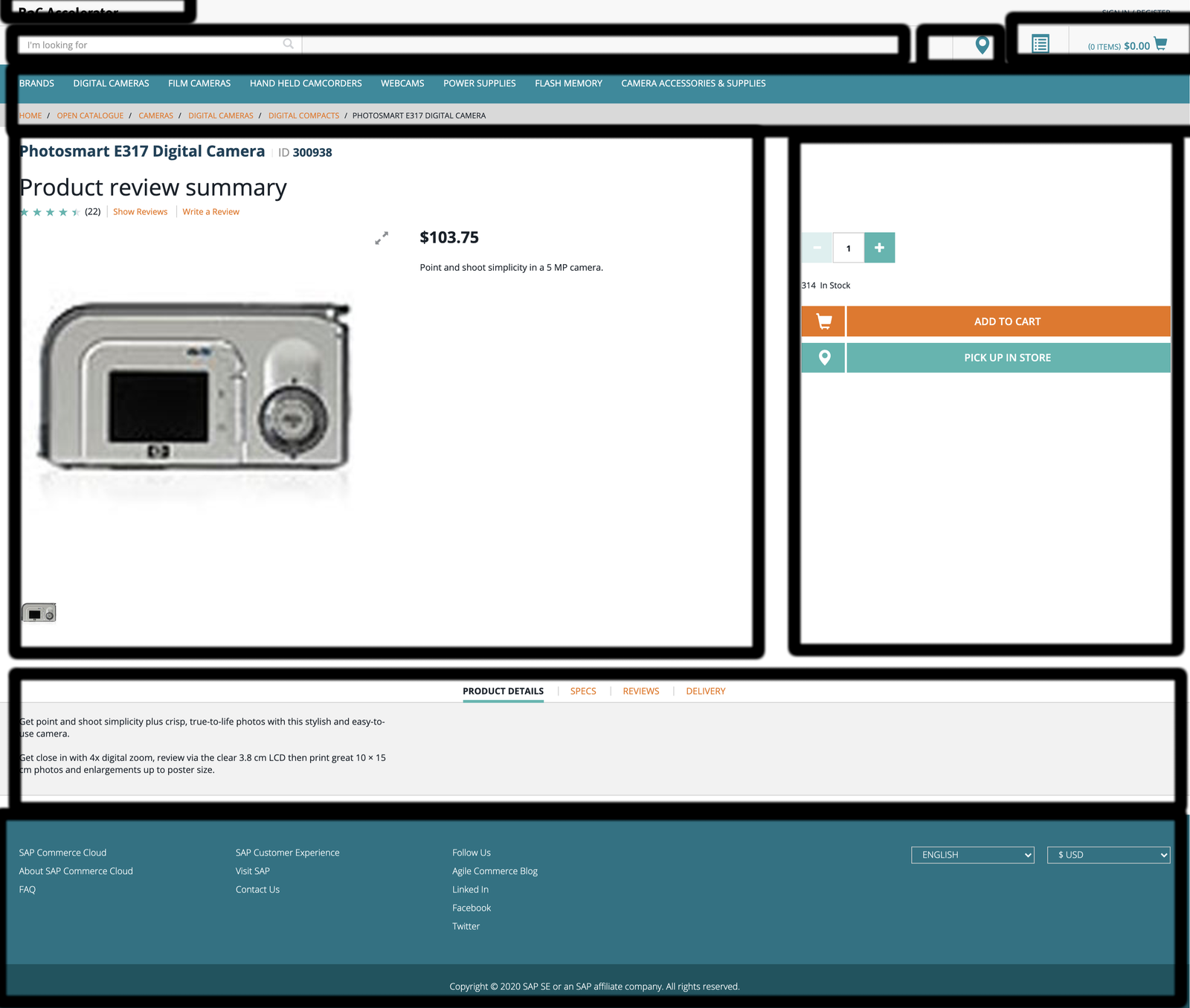Open Linked In footer link

470,890
